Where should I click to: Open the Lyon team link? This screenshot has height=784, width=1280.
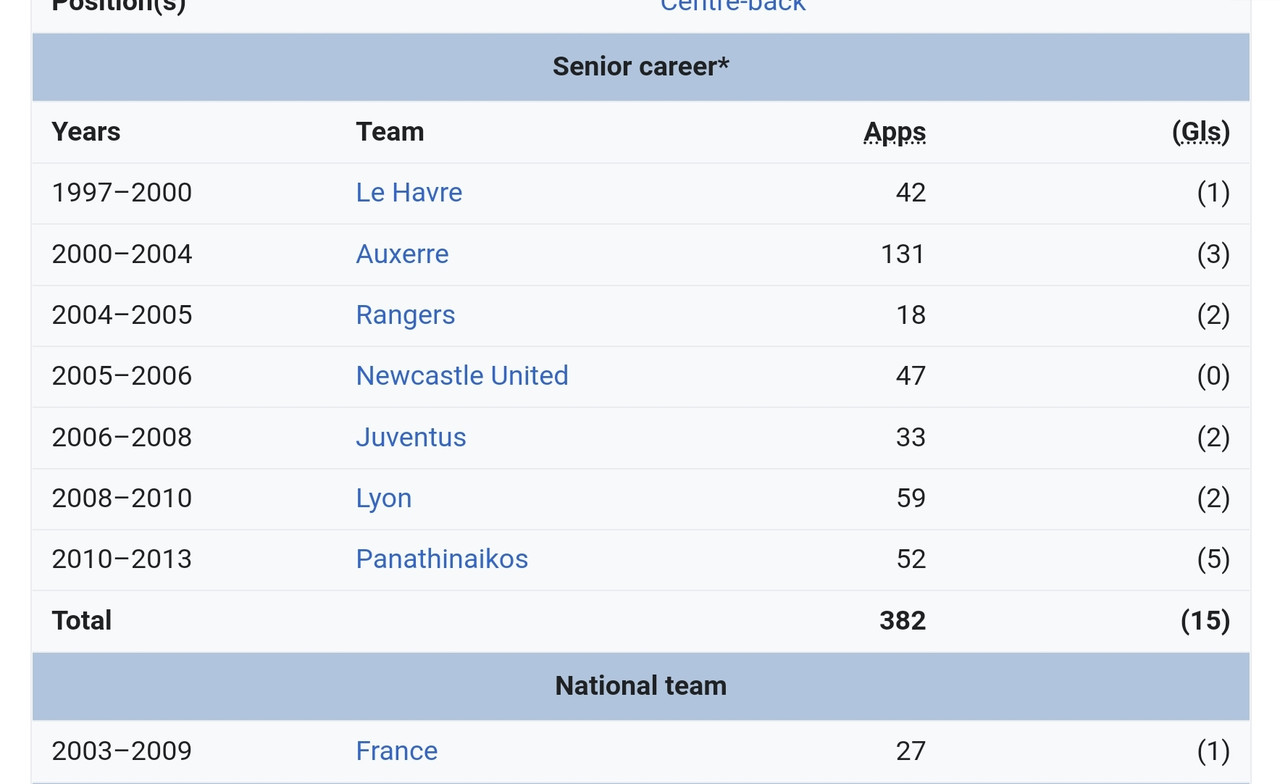point(383,498)
